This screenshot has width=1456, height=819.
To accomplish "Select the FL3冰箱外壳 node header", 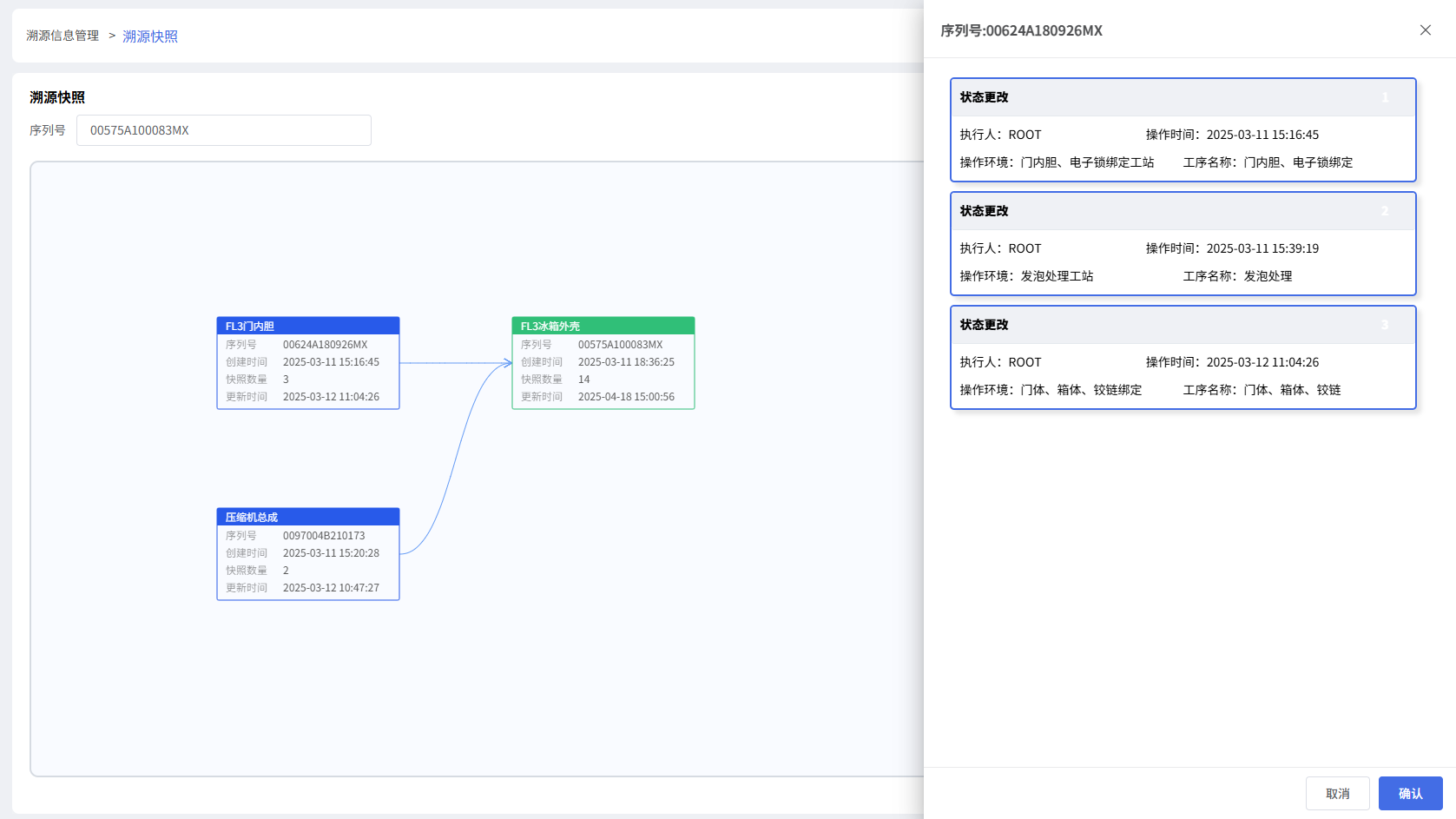I will coord(603,326).
